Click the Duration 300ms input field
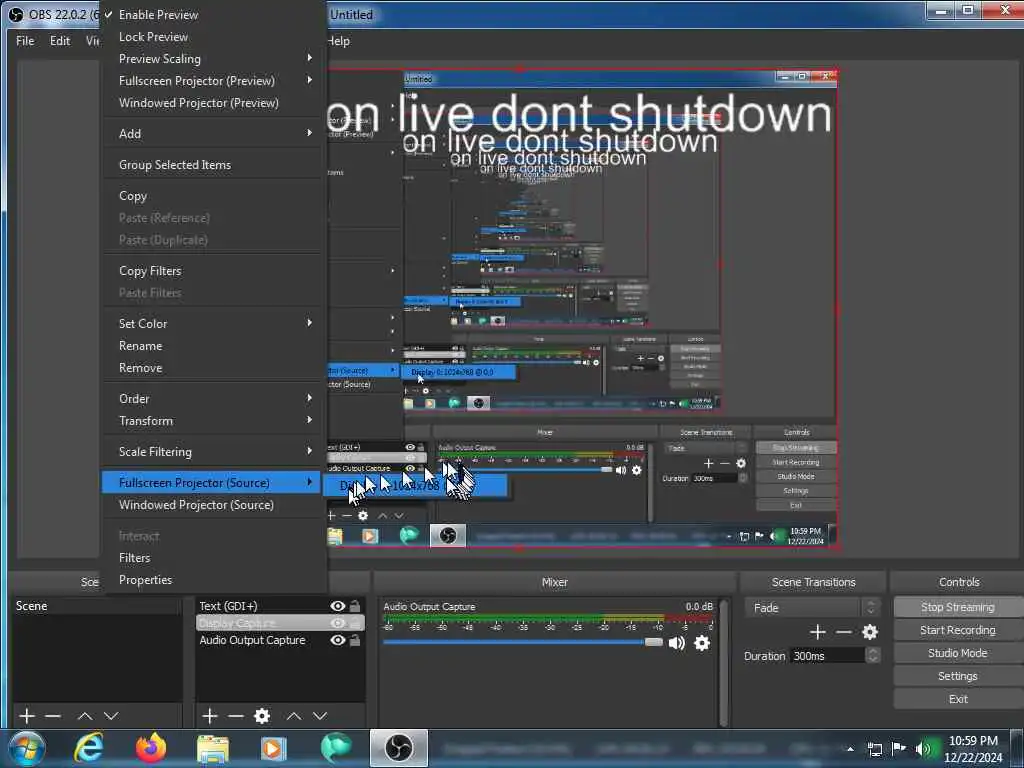This screenshot has height=768, width=1024. pyautogui.click(x=827, y=656)
